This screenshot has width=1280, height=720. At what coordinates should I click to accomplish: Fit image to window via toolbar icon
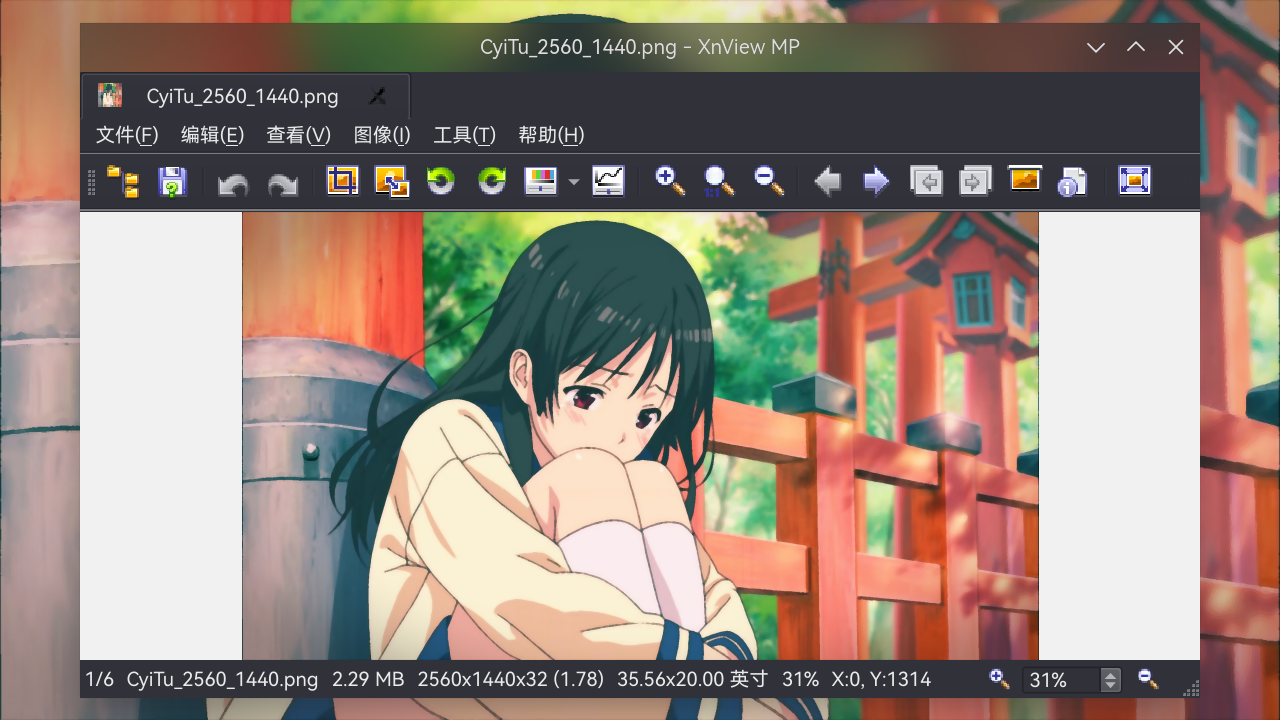(1134, 181)
